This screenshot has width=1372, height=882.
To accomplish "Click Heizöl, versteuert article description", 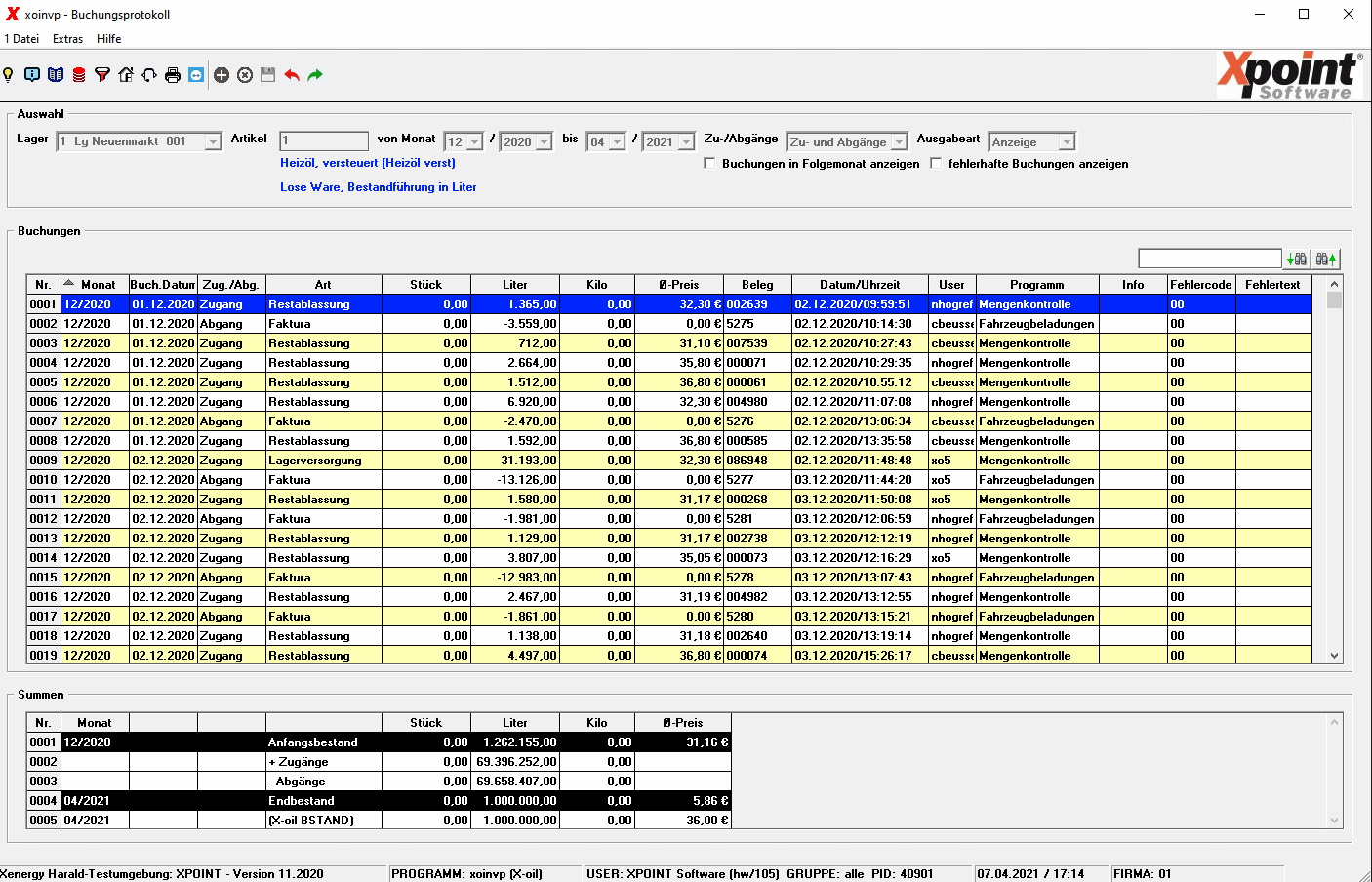I will click(368, 163).
